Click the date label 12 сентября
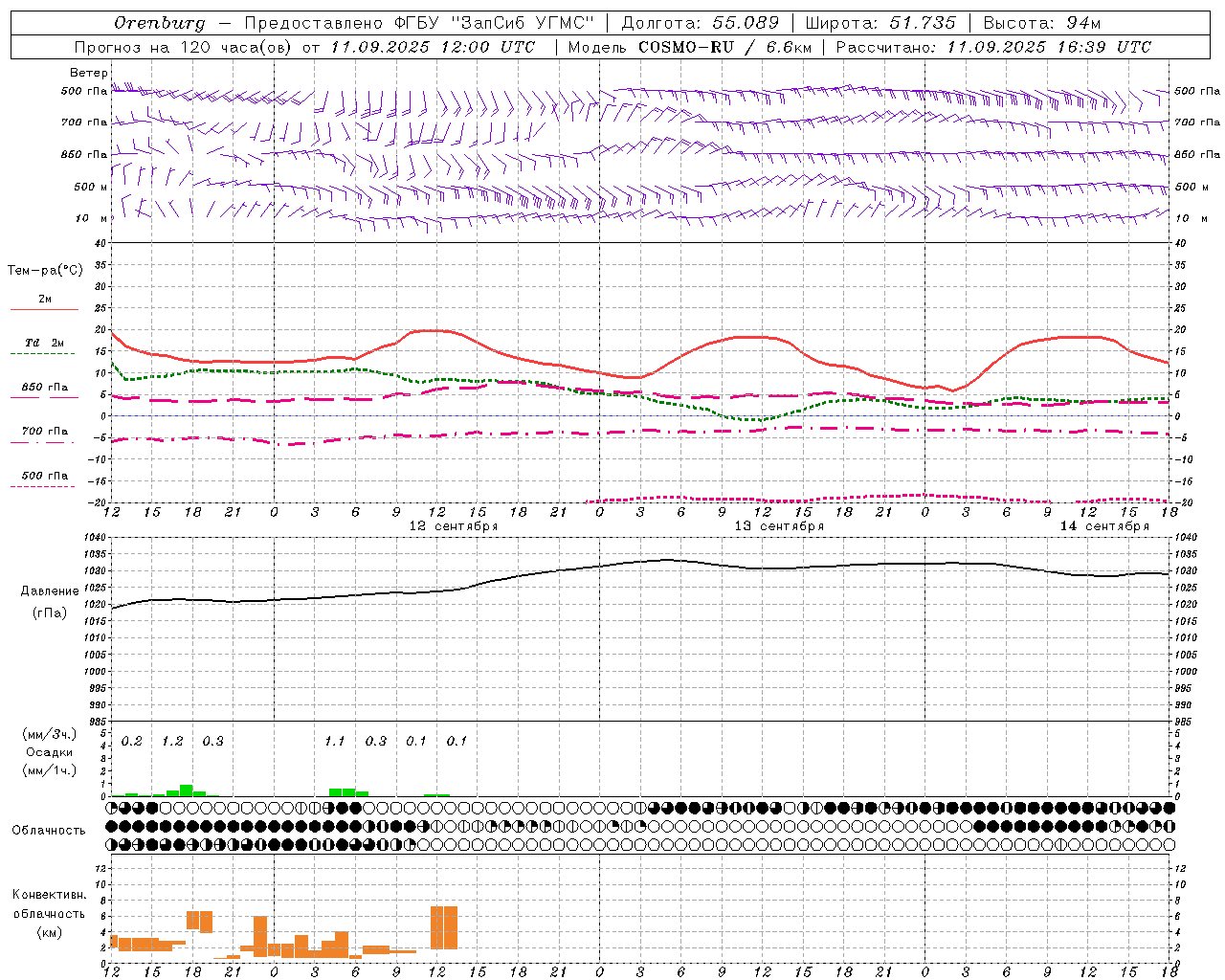This screenshot has width=1225, height=980. (454, 526)
